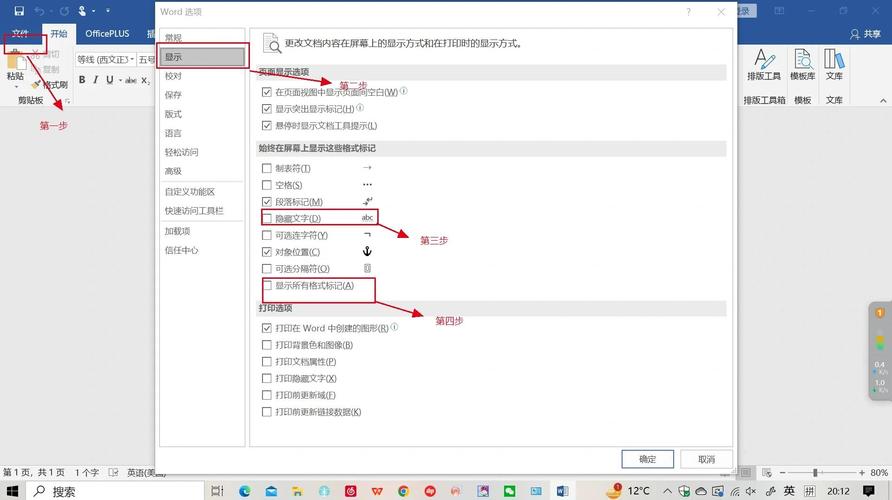Click the Windows Start button
Screen dimensions: 892x500
(13, 491)
